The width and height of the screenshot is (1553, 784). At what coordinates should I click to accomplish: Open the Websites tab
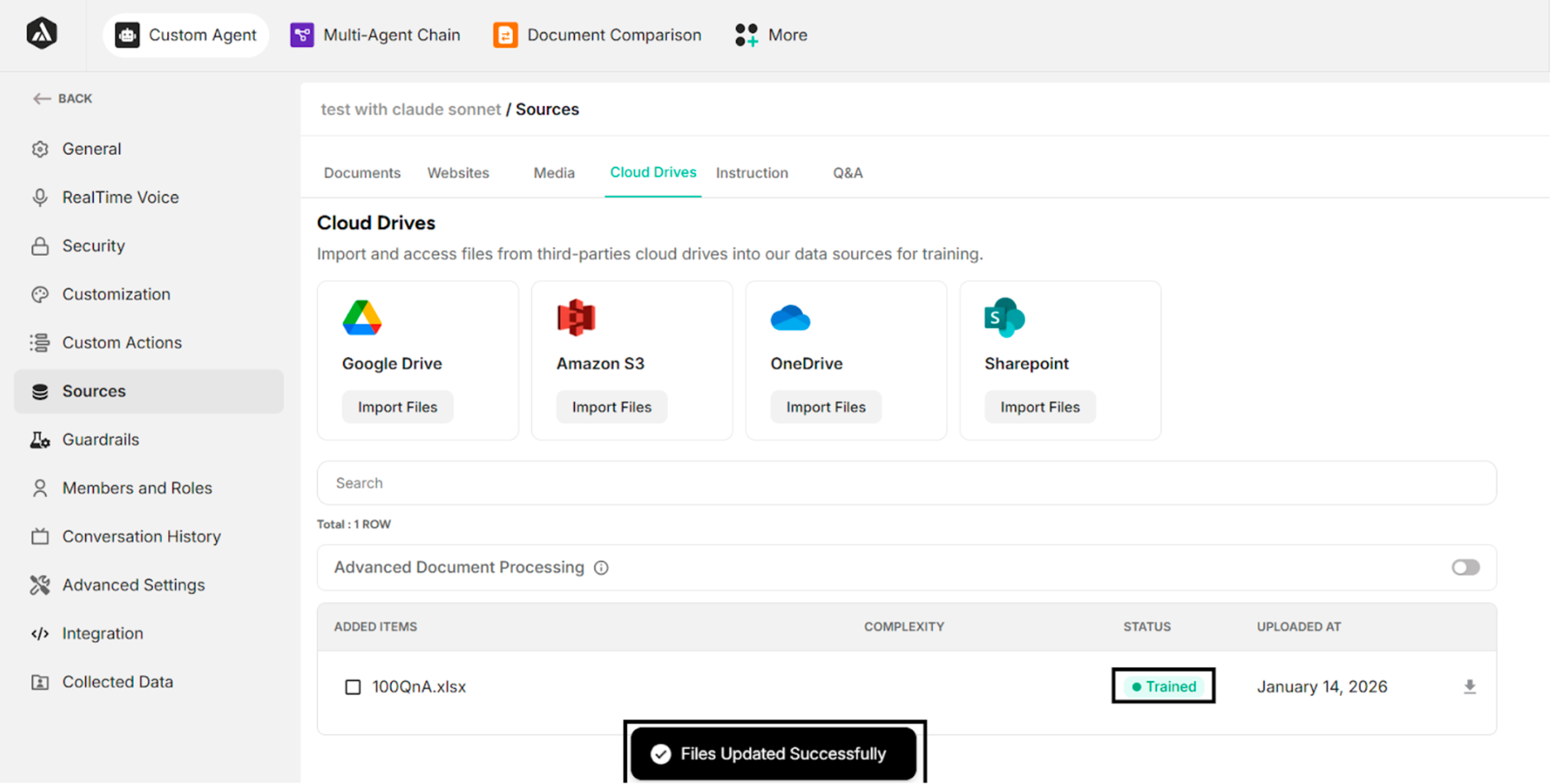[458, 173]
